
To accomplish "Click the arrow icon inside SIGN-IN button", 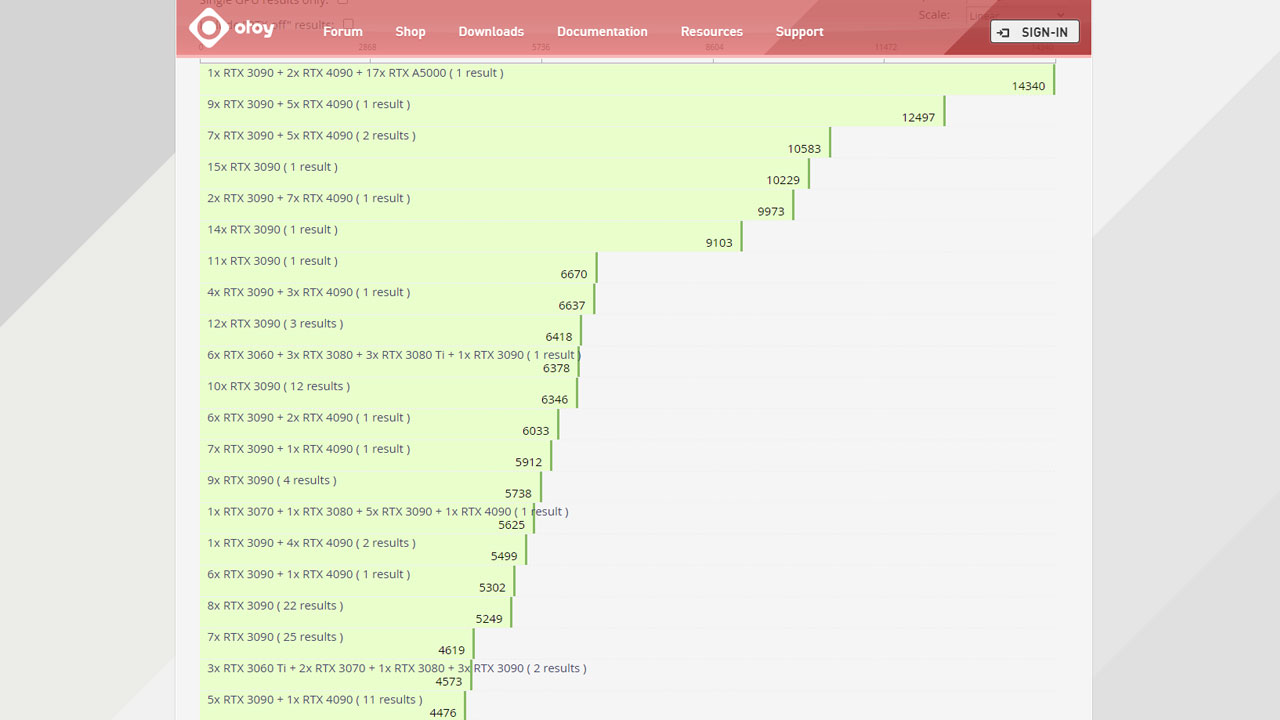I will coord(1004,33).
